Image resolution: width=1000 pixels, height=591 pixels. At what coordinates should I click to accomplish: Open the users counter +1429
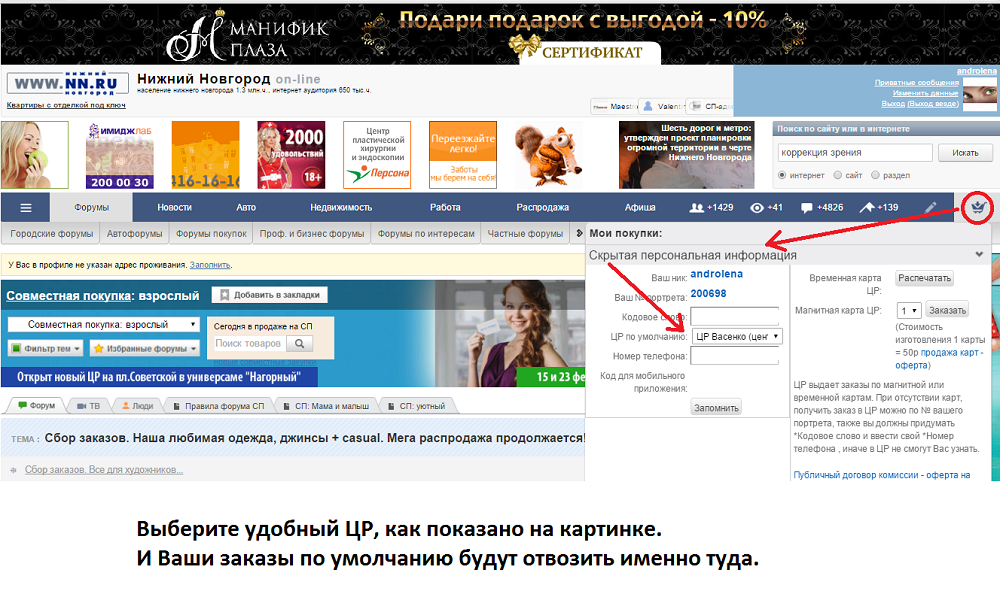point(712,207)
